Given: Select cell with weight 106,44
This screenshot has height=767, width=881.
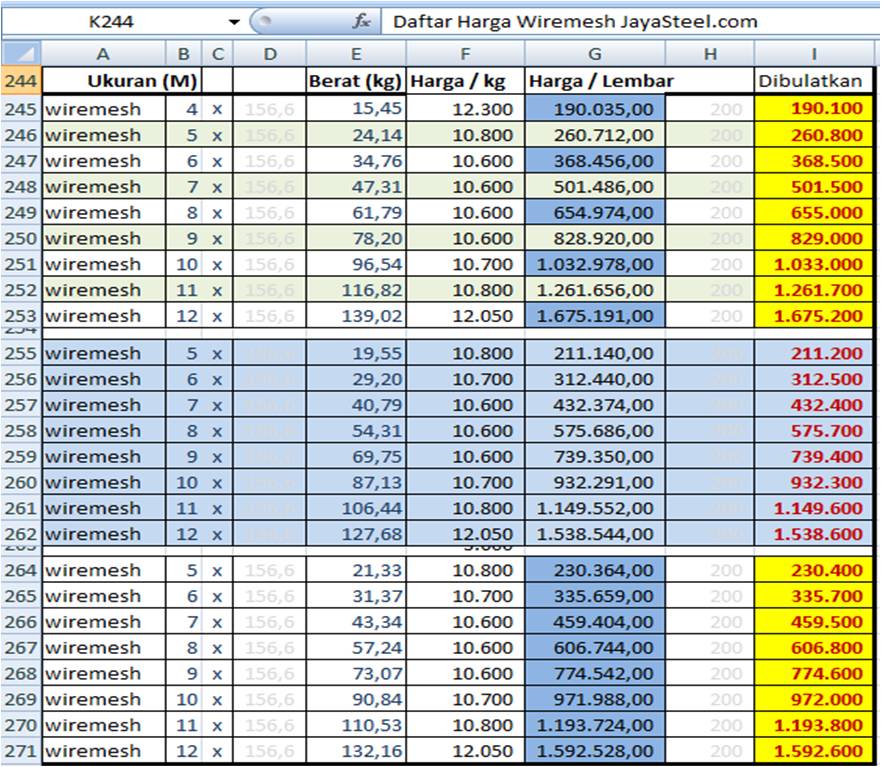Looking at the screenshot, I should pyautogui.click(x=356, y=508).
